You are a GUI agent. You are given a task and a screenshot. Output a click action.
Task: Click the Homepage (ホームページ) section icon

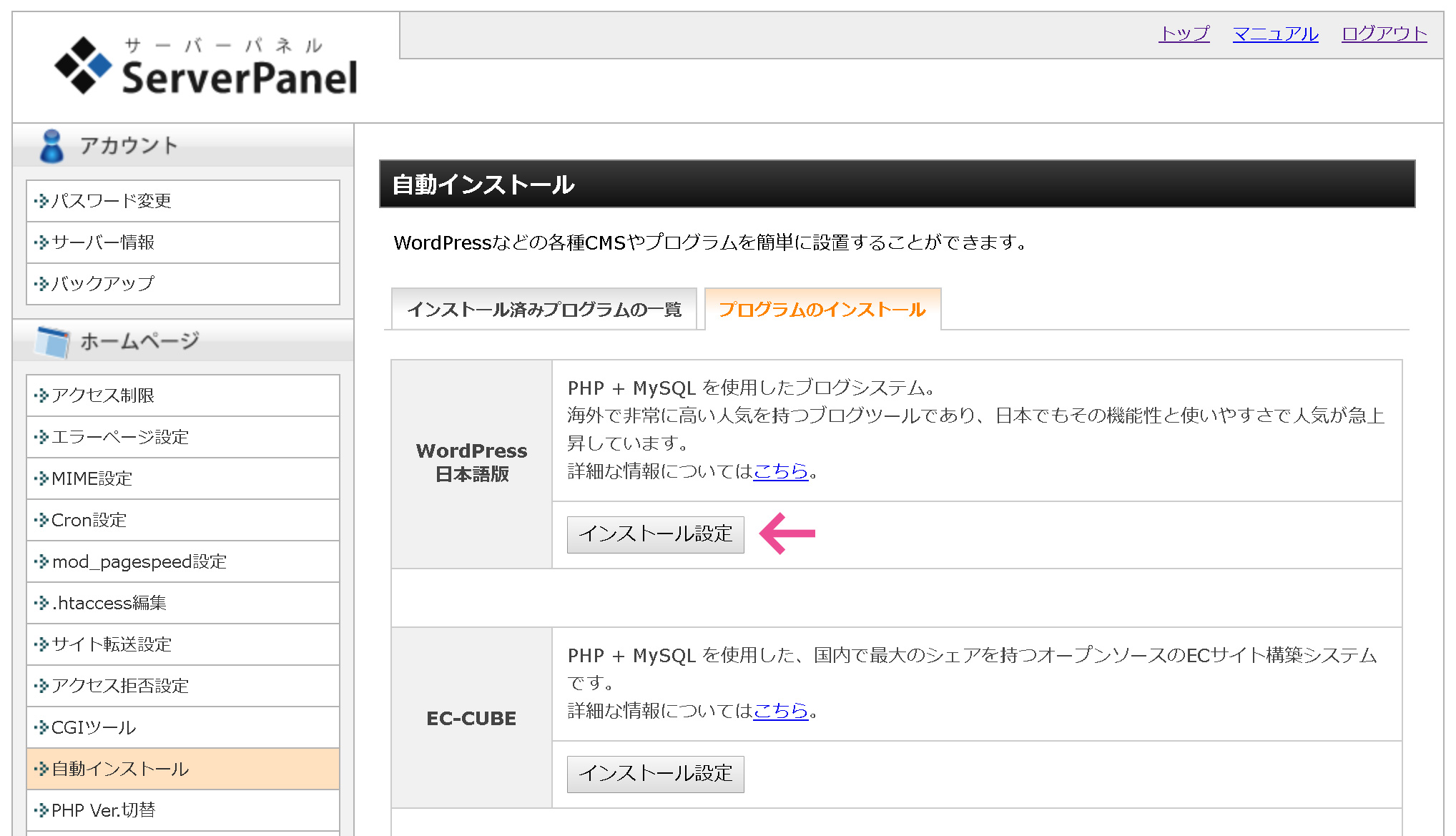click(53, 341)
